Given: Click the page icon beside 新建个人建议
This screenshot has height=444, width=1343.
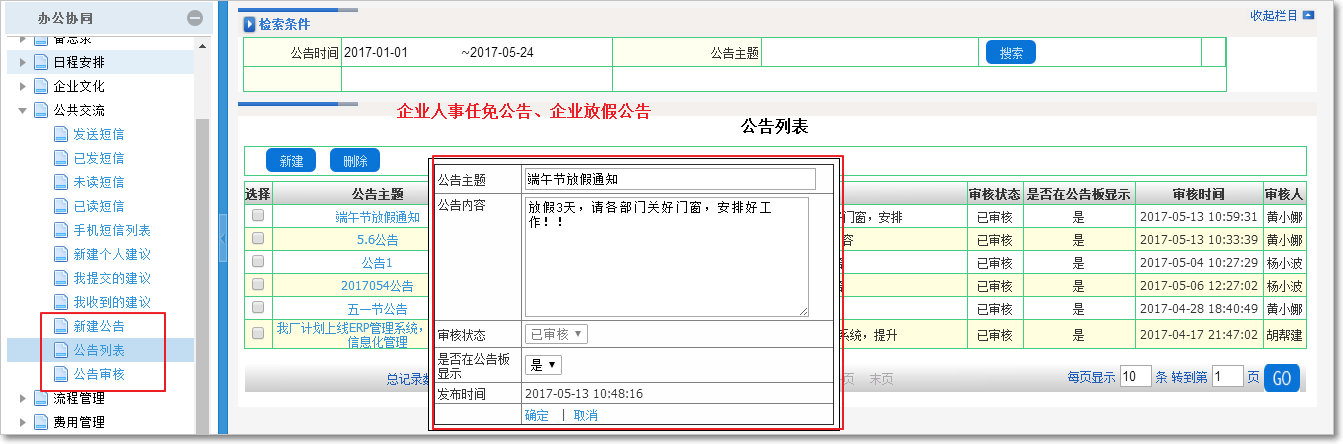Looking at the screenshot, I should click(x=61, y=254).
